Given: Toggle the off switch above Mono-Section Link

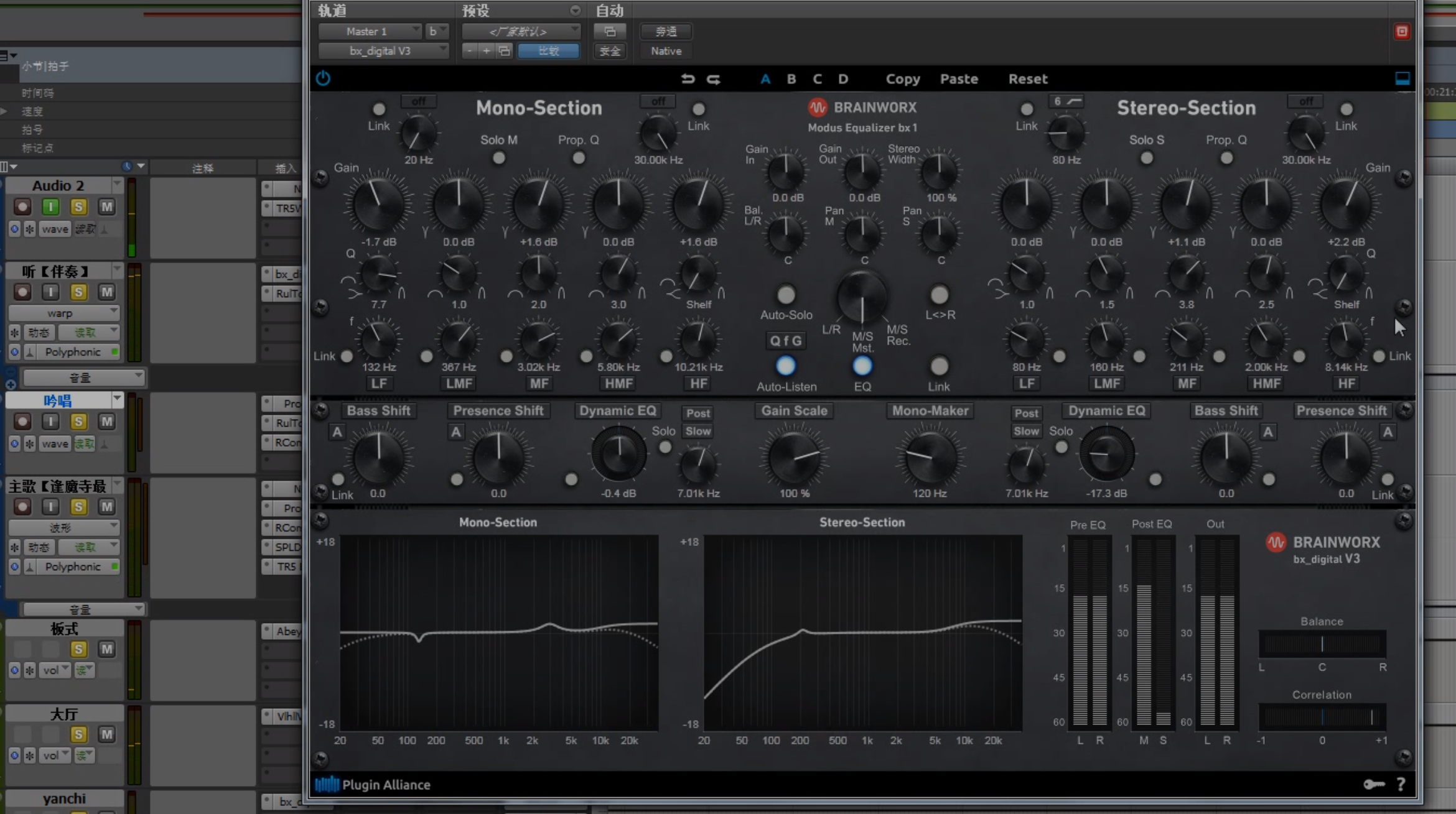Looking at the screenshot, I should [419, 101].
